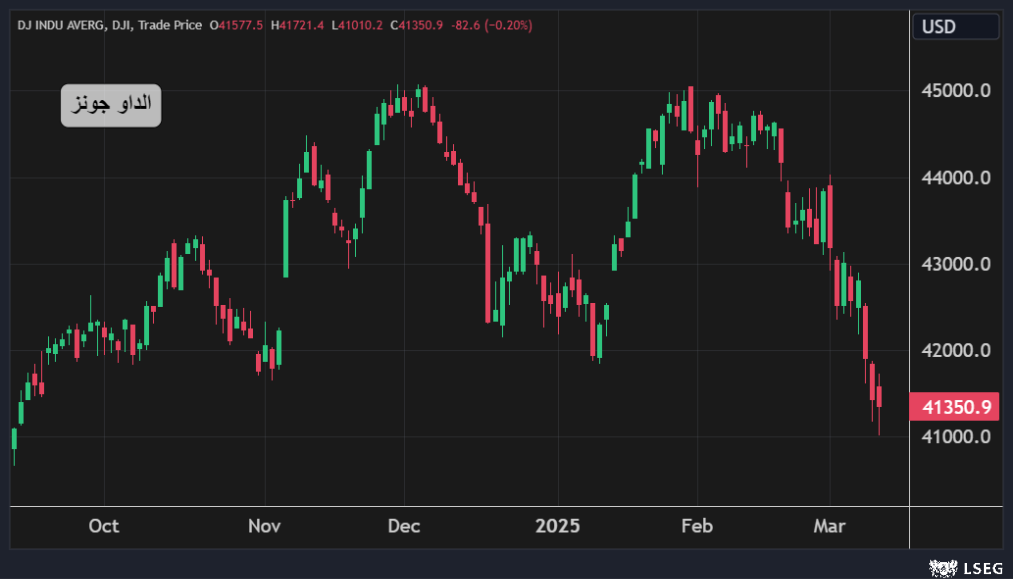Click the close price value C41350.9

click(417, 25)
